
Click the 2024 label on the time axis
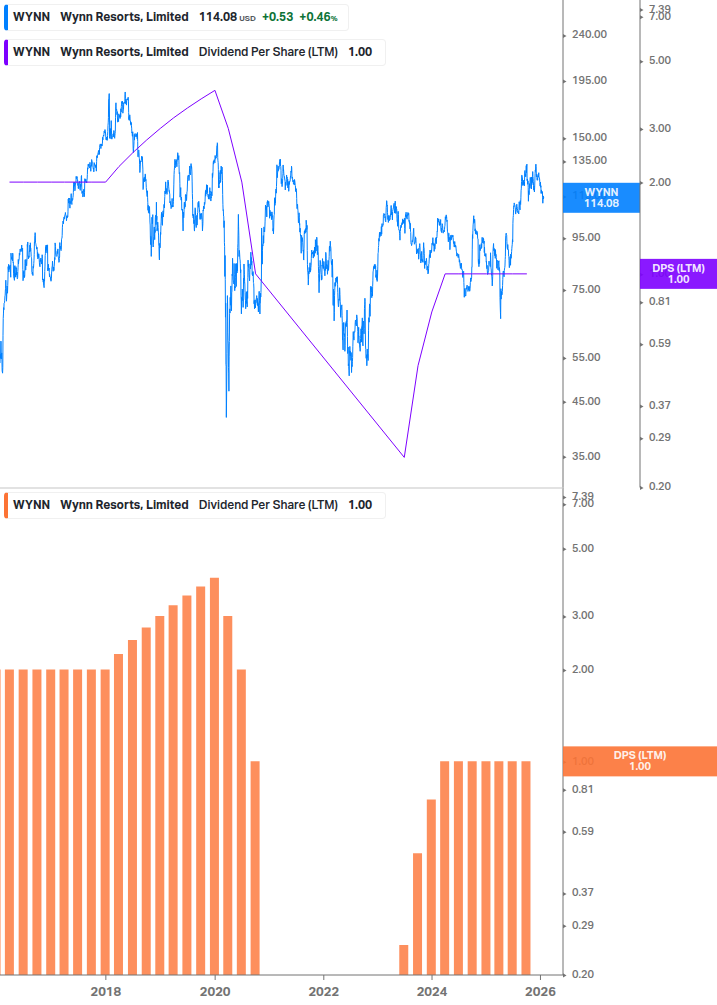click(432, 992)
